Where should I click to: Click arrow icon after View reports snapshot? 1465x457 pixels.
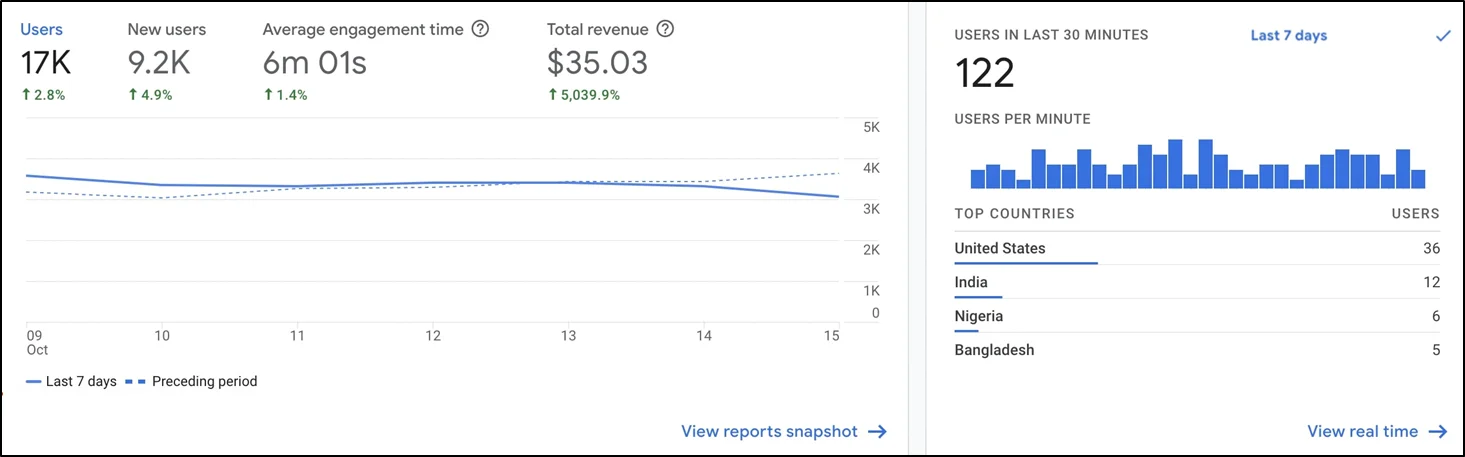(x=877, y=432)
